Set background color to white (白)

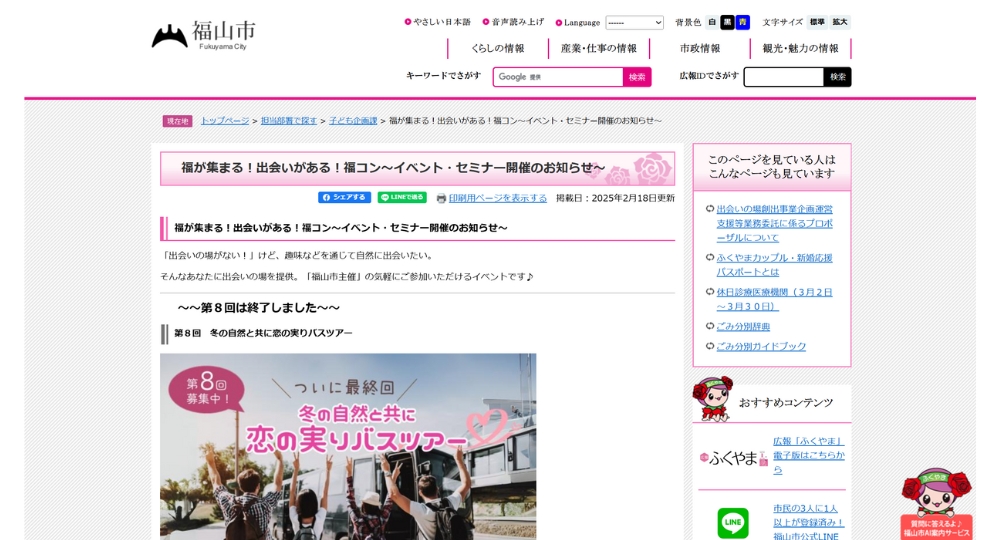coord(712,22)
